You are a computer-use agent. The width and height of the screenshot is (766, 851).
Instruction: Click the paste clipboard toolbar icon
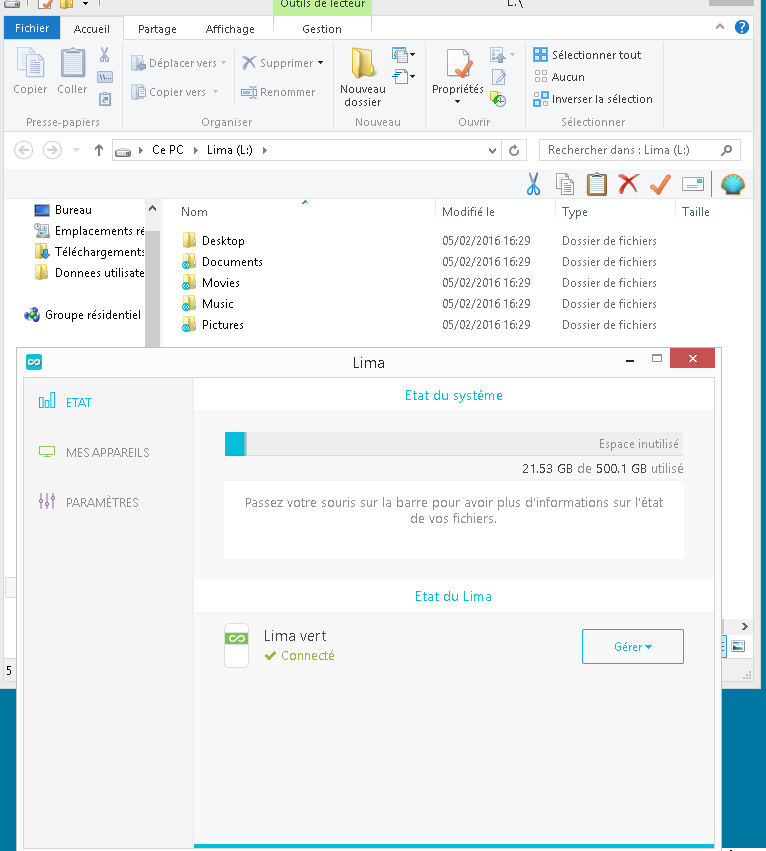596,184
